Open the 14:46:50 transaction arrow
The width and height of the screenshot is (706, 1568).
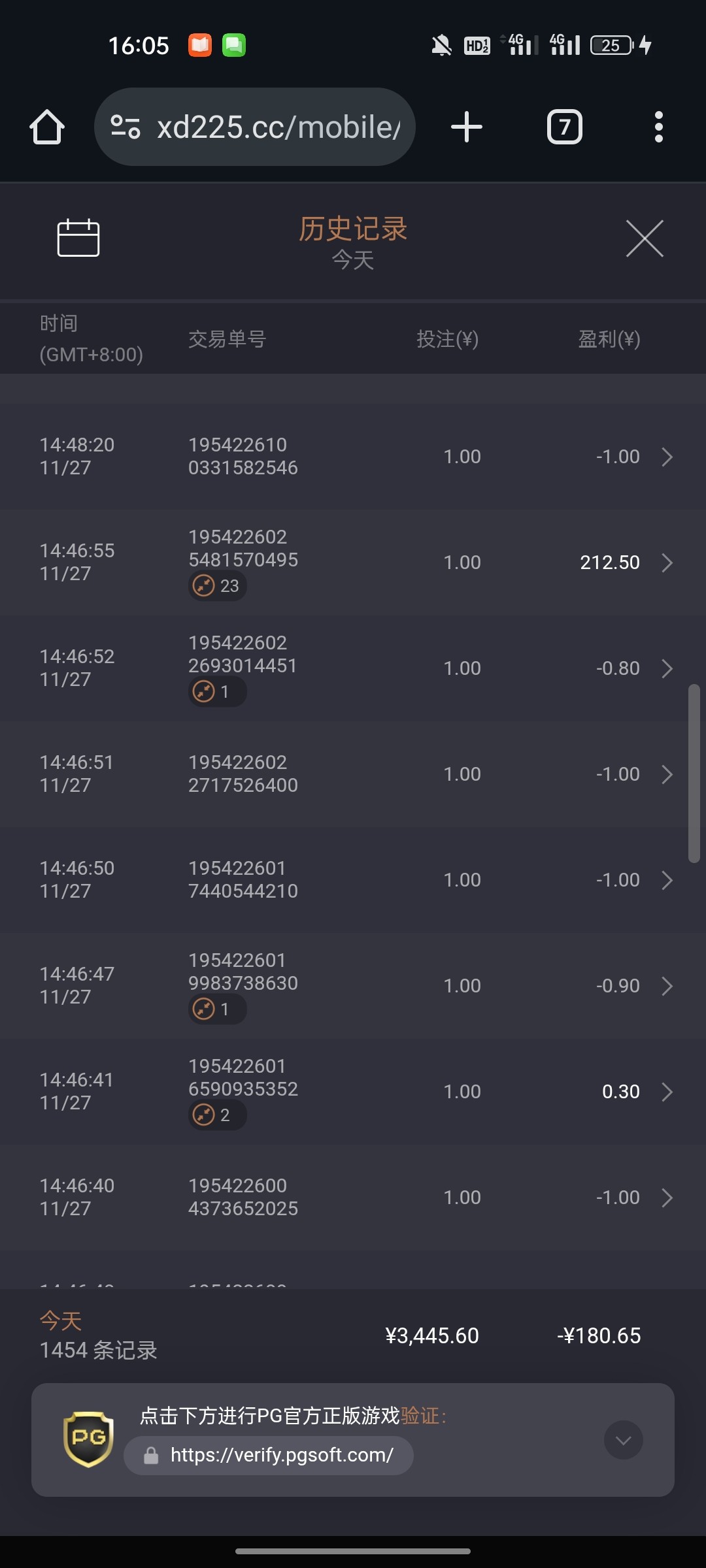(x=667, y=880)
